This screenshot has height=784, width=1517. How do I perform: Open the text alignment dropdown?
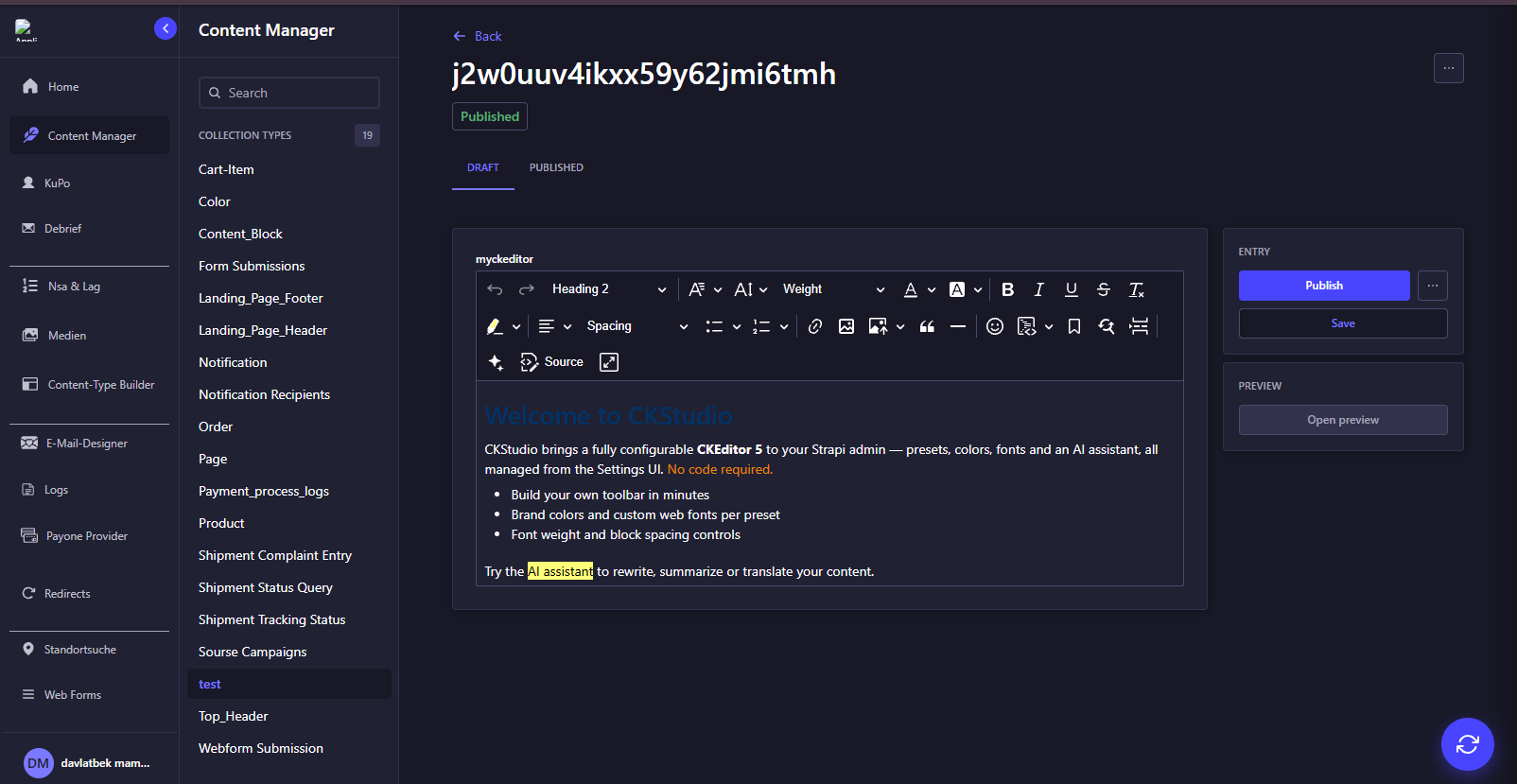(x=555, y=326)
